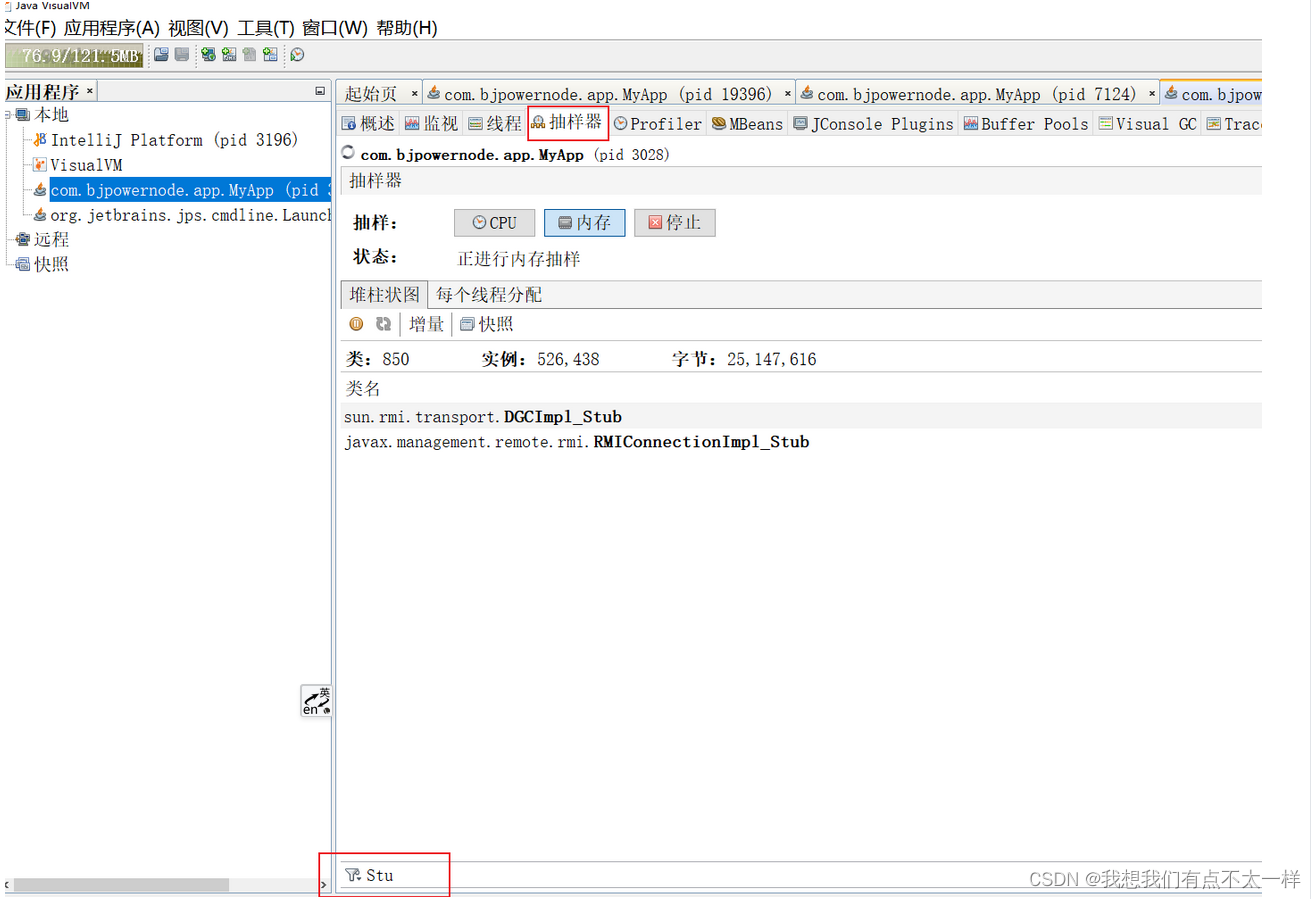Stop sampling with the 停止 button
This screenshot has height=899, width=1316.
point(675,223)
